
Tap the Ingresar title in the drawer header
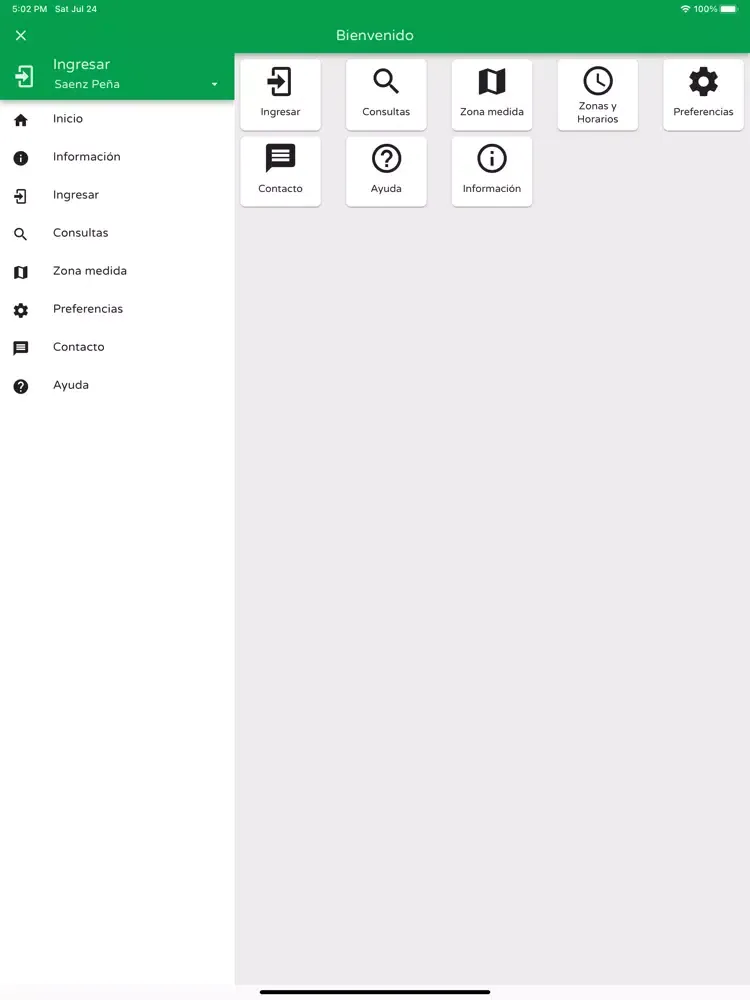click(81, 64)
